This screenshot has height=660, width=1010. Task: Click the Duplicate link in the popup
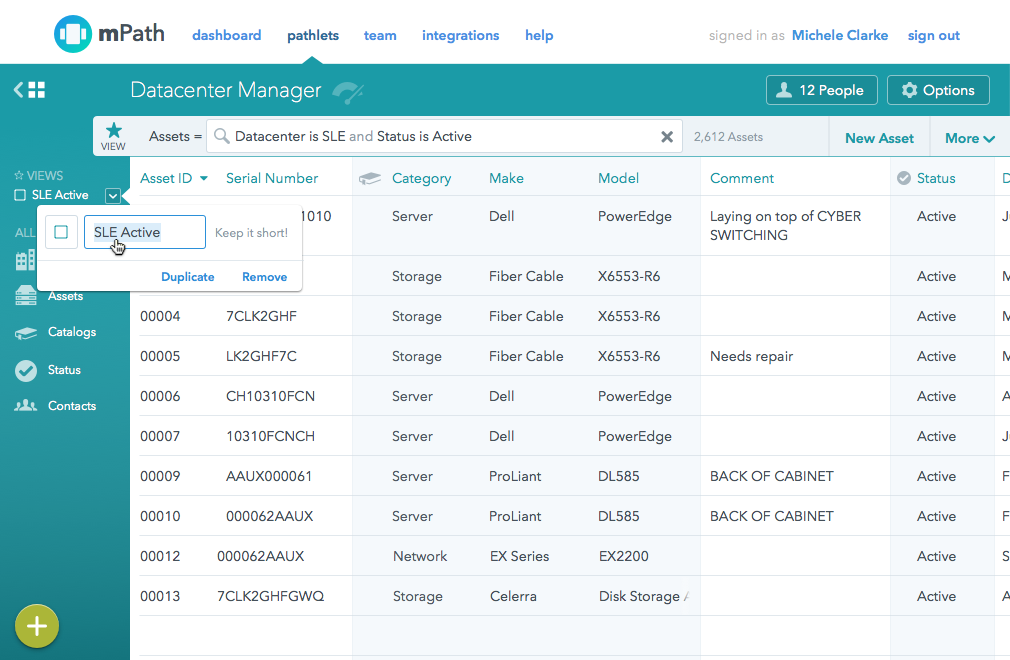coord(188,277)
